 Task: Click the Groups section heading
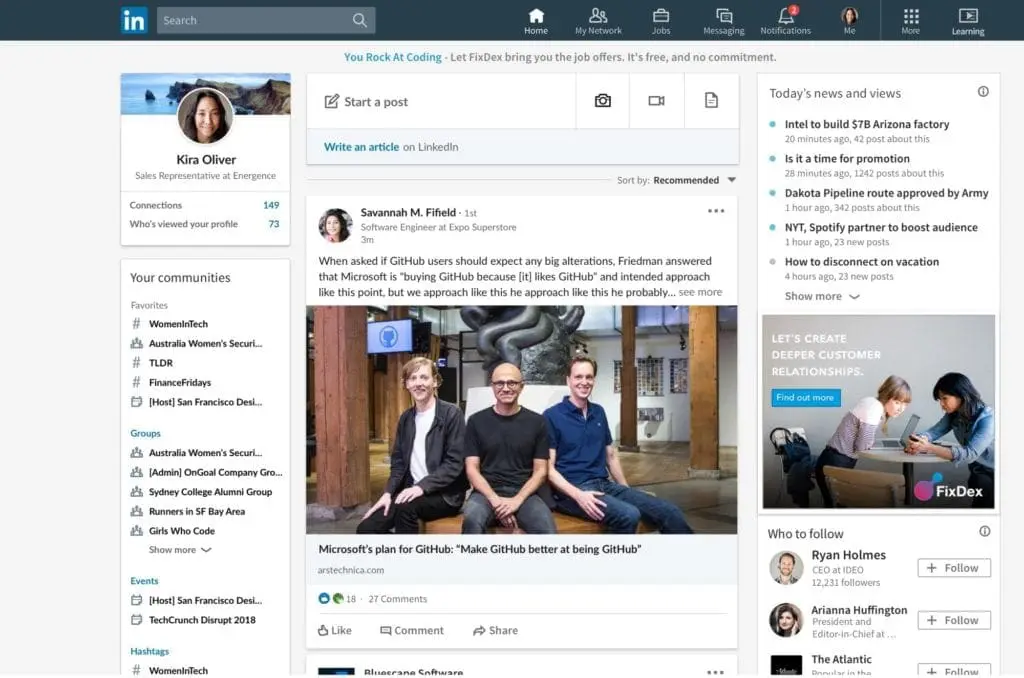tap(145, 433)
